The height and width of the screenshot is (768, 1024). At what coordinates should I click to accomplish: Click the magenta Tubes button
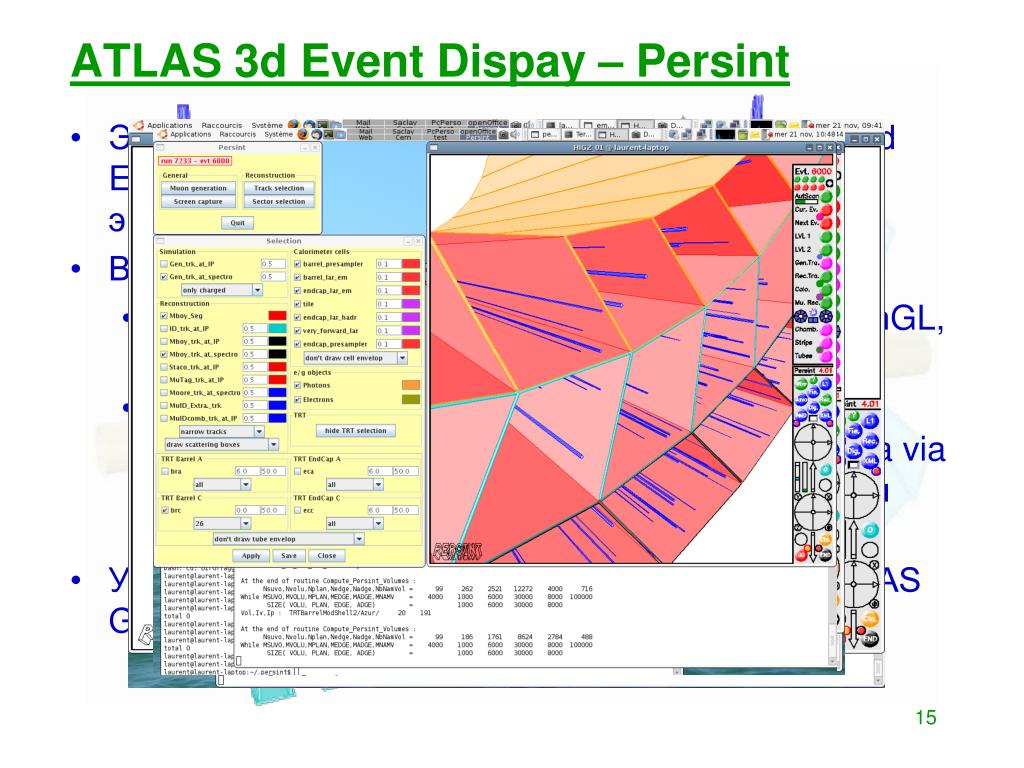pyautogui.click(x=826, y=357)
